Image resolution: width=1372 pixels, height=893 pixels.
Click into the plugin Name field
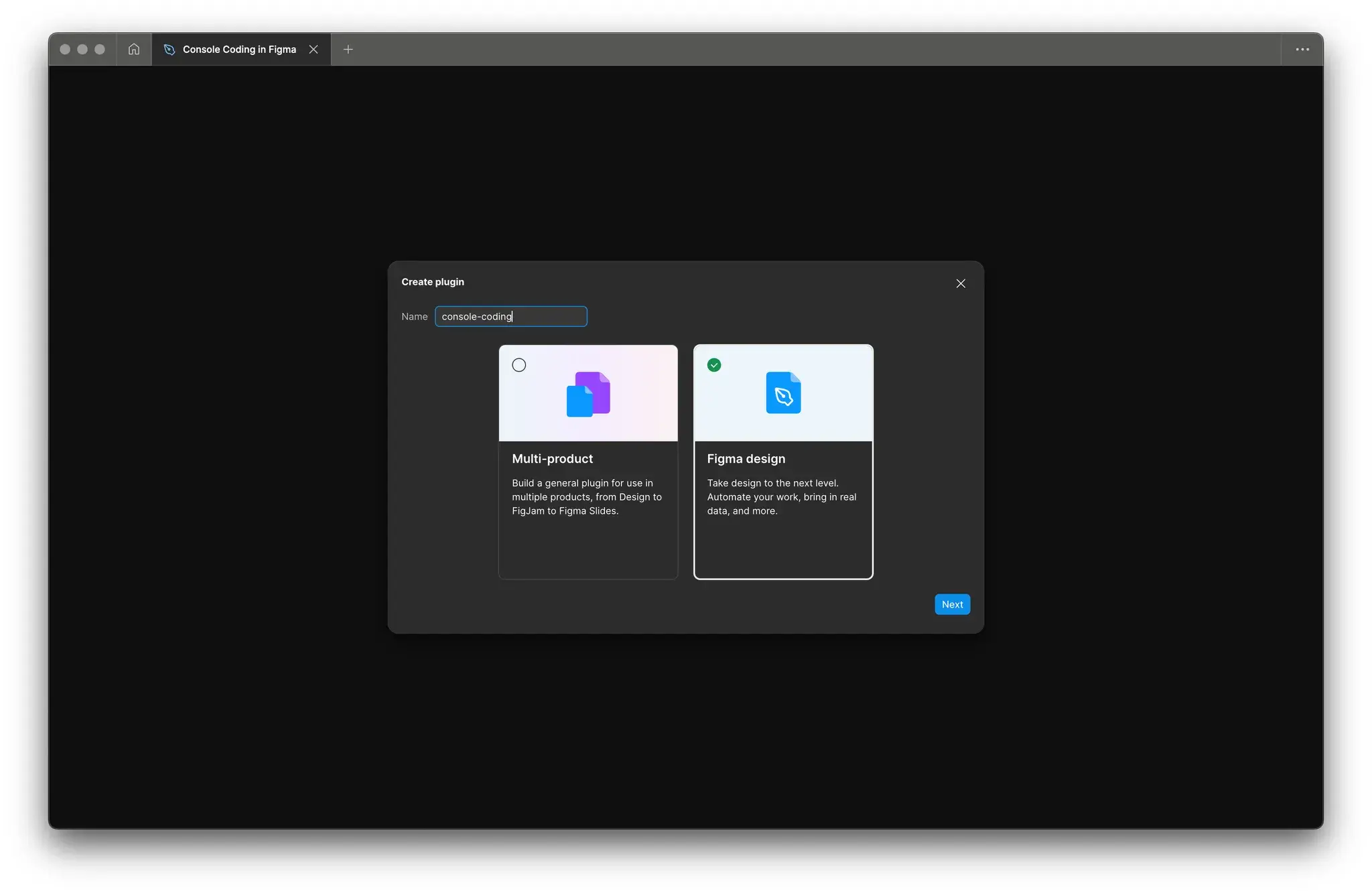coord(510,316)
